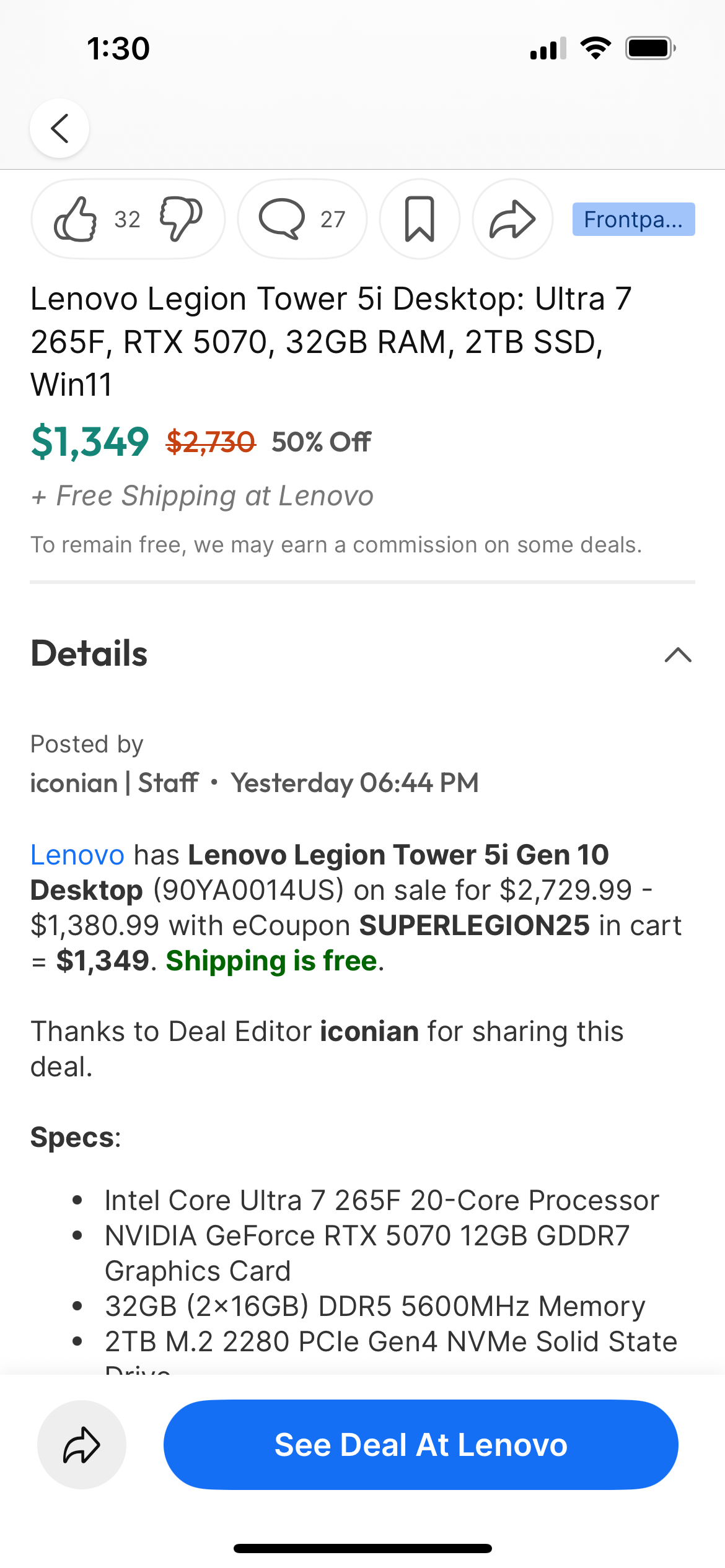Tap the battery icon in status bar
The width and height of the screenshot is (725, 1568).
(650, 48)
